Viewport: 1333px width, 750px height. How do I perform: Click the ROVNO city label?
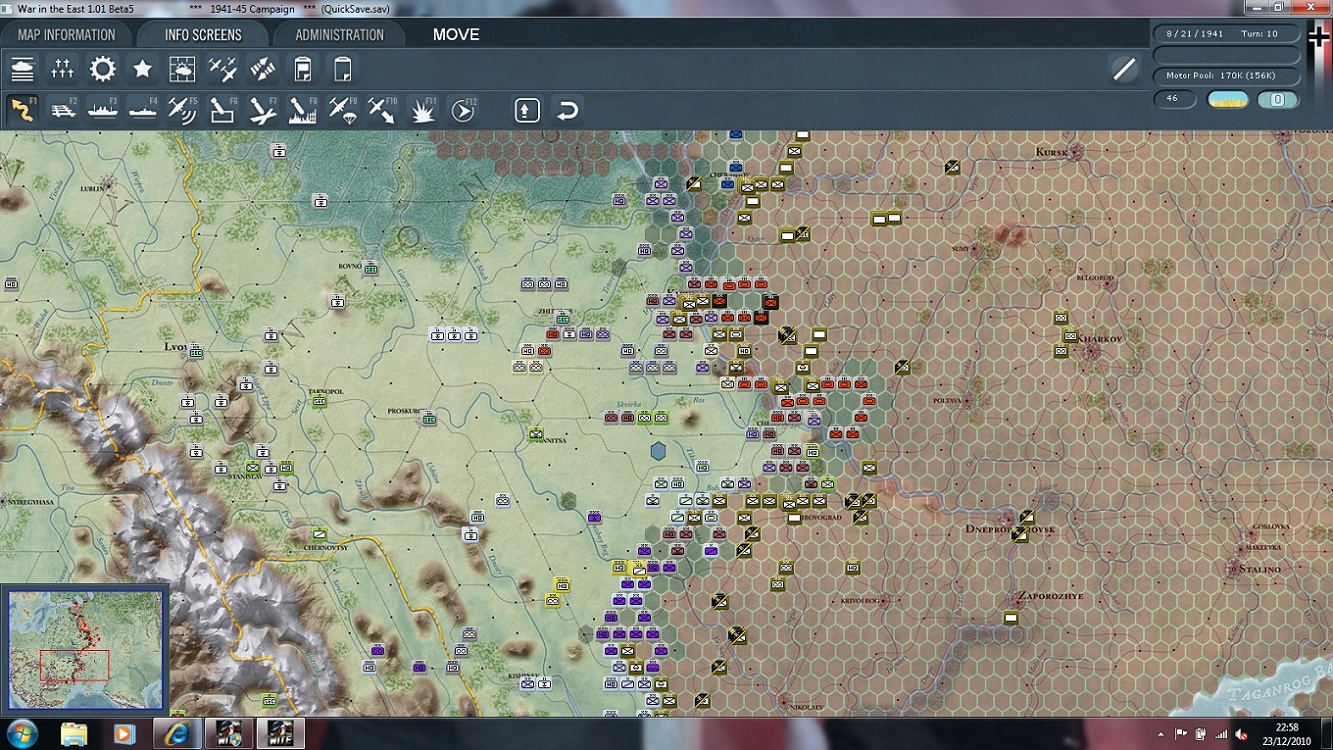click(350, 266)
